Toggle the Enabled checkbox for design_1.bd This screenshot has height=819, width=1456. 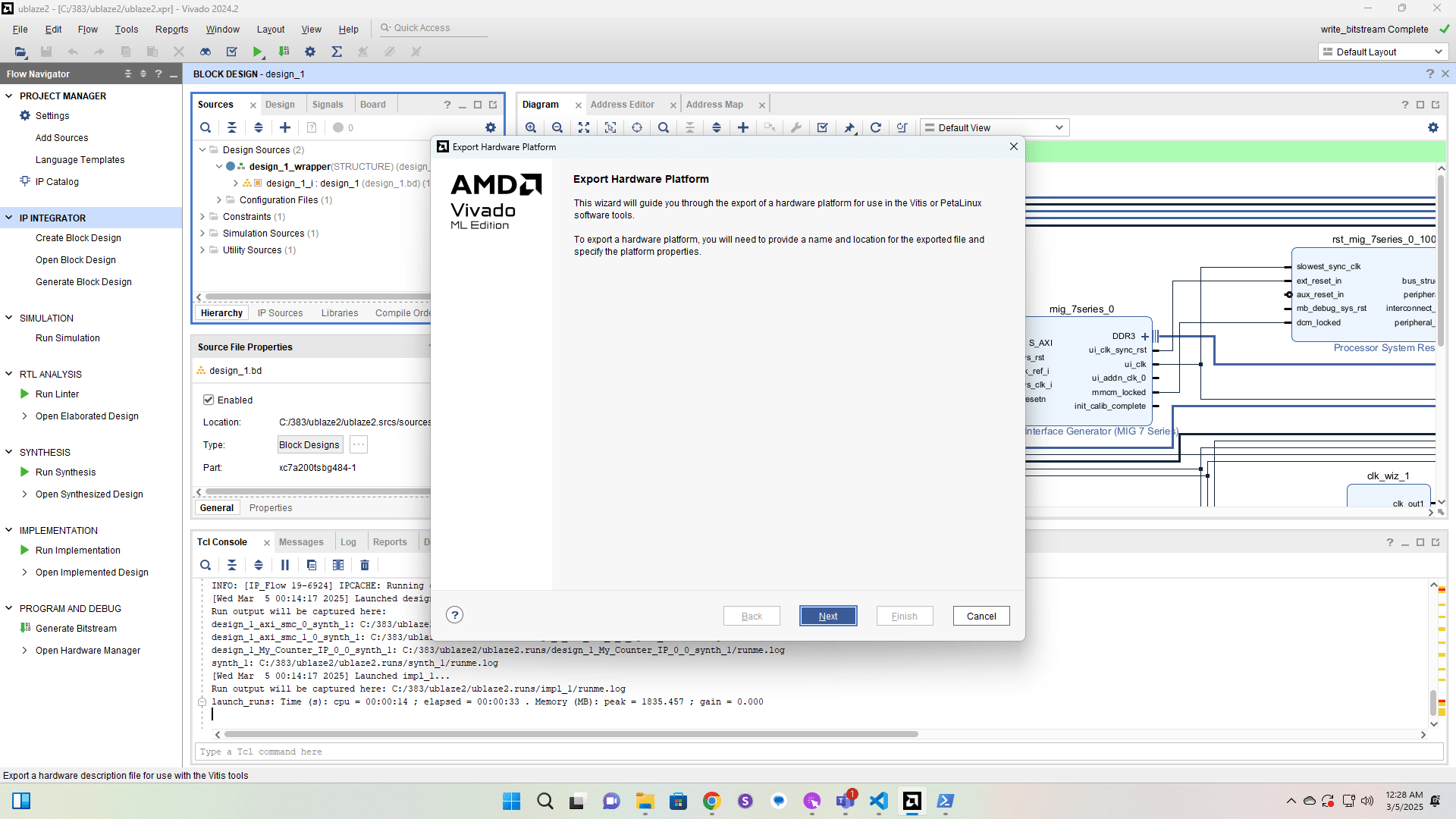(x=209, y=400)
